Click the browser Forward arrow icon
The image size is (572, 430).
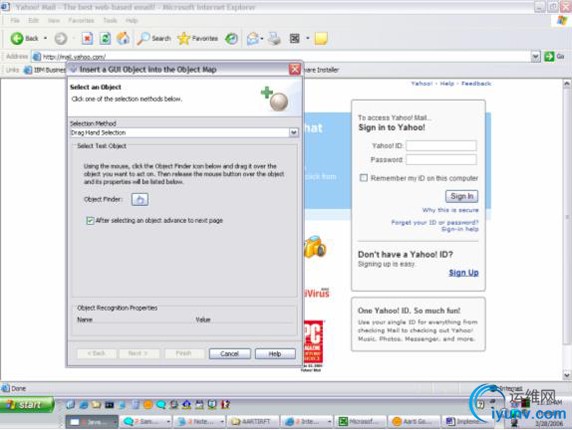61,38
